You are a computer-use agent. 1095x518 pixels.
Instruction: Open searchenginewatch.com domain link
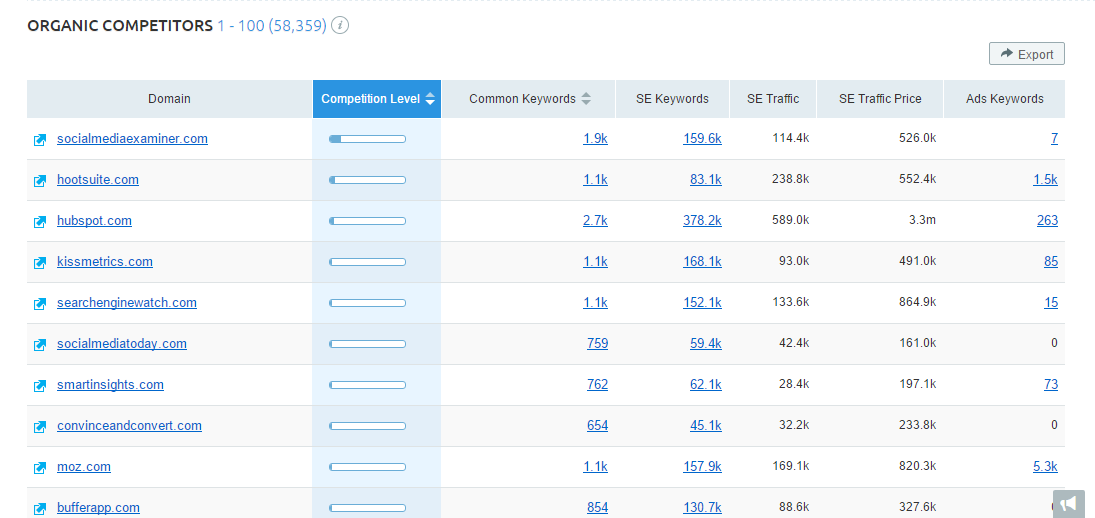point(127,302)
